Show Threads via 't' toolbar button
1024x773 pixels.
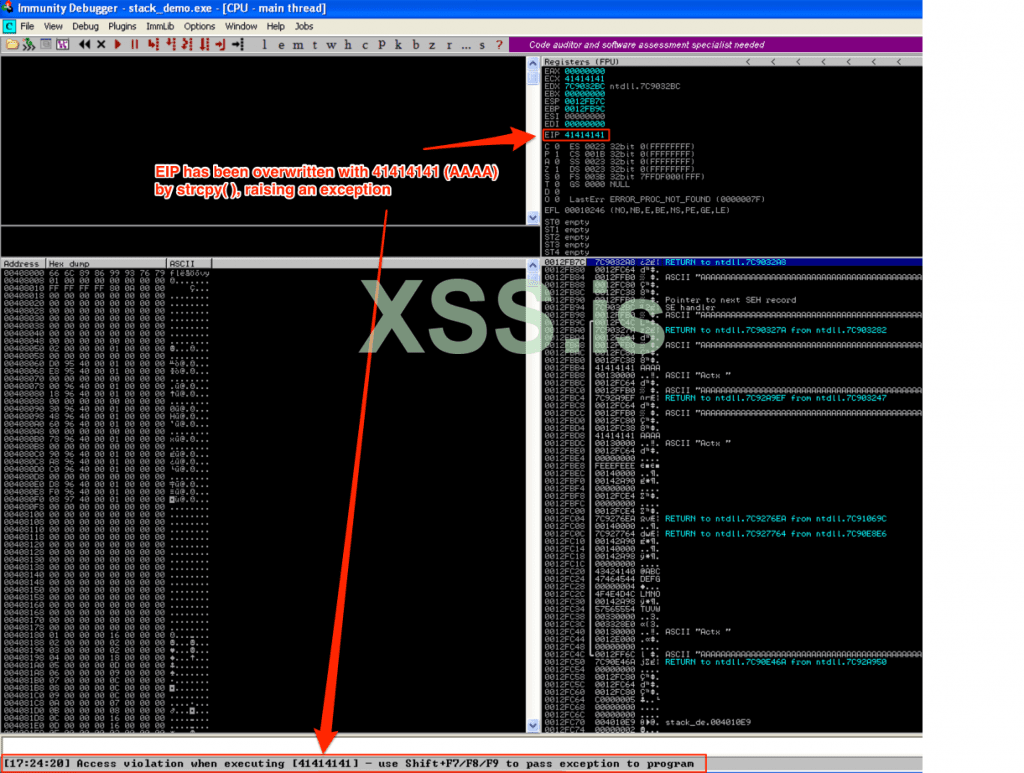click(314, 44)
